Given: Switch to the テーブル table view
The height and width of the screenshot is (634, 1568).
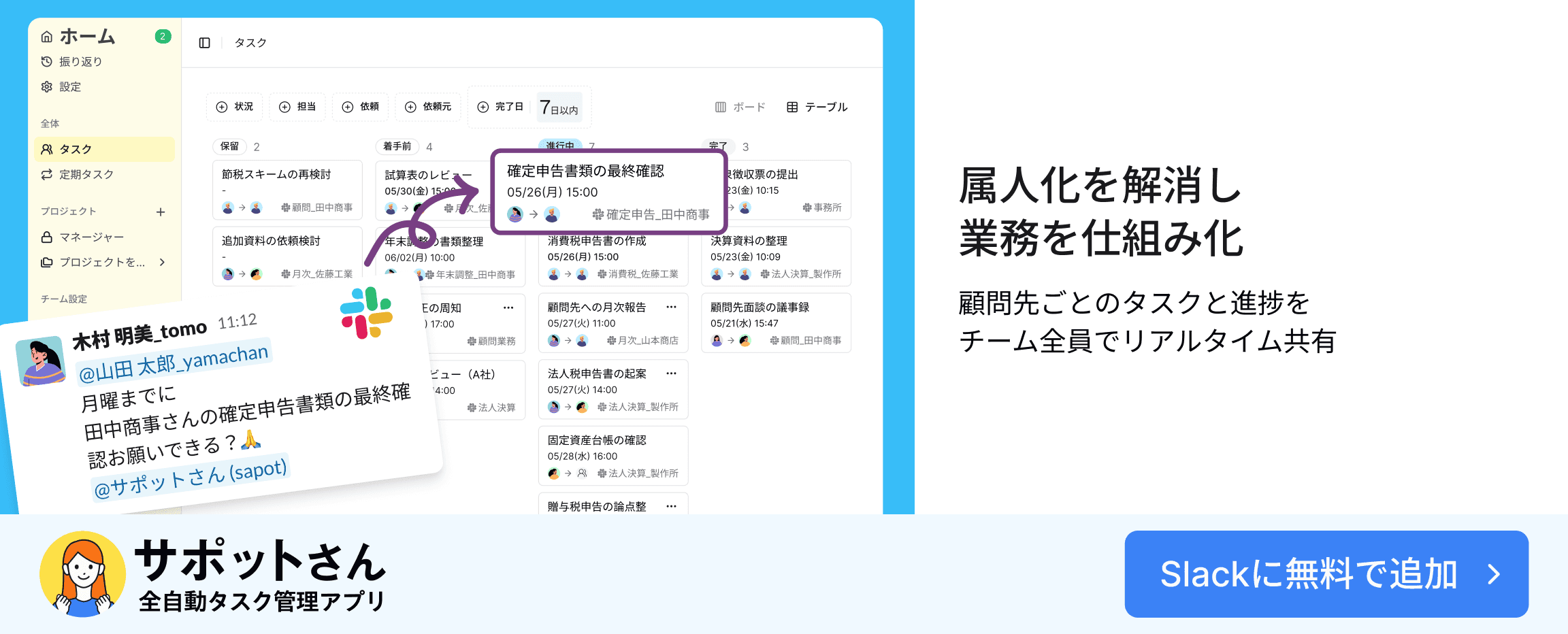Looking at the screenshot, I should point(817,107).
